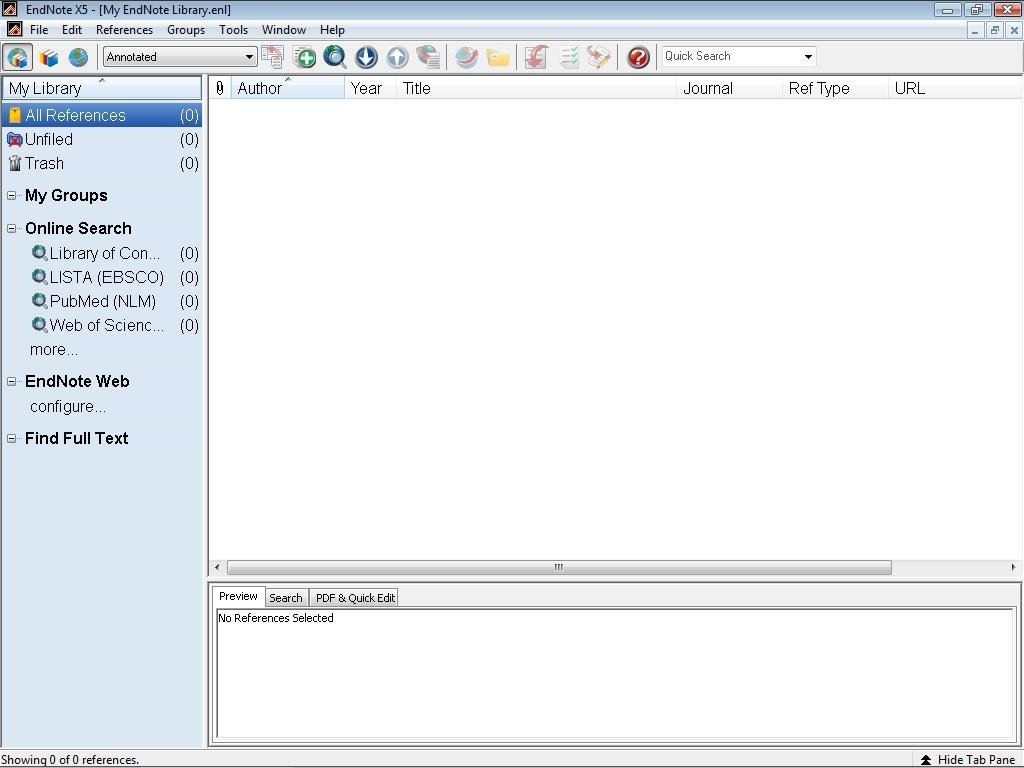Click the Quick Search input field
Viewport: 1024px width, 768px height.
(x=731, y=57)
